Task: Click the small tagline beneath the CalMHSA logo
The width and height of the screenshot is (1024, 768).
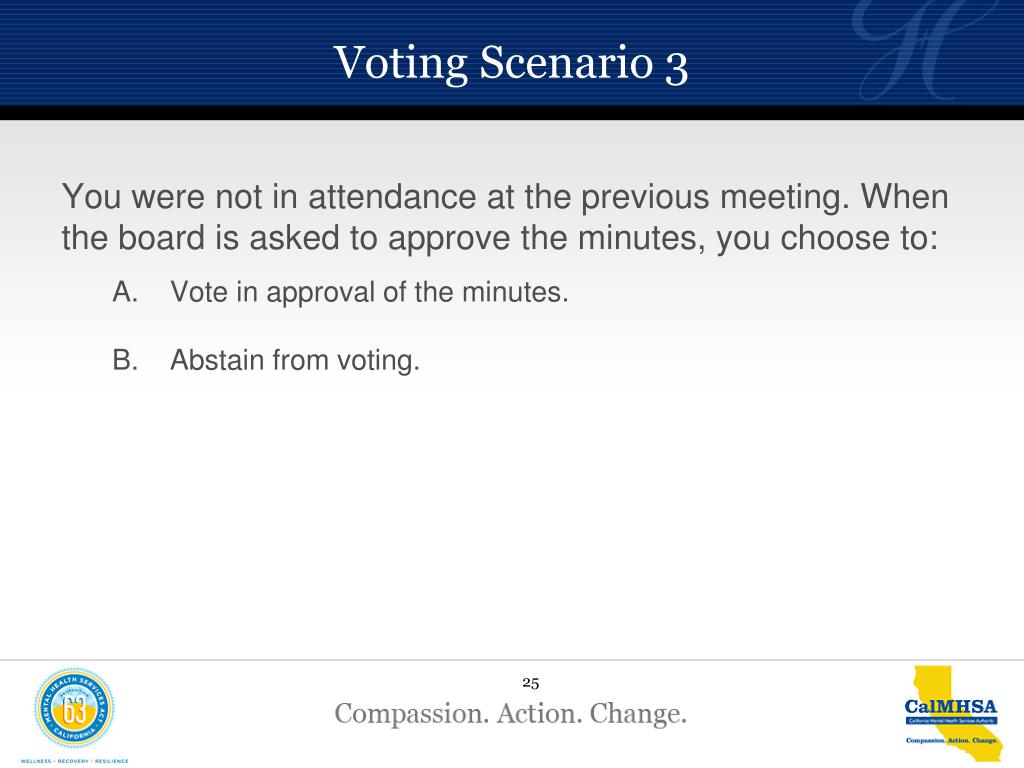Action: (951, 740)
